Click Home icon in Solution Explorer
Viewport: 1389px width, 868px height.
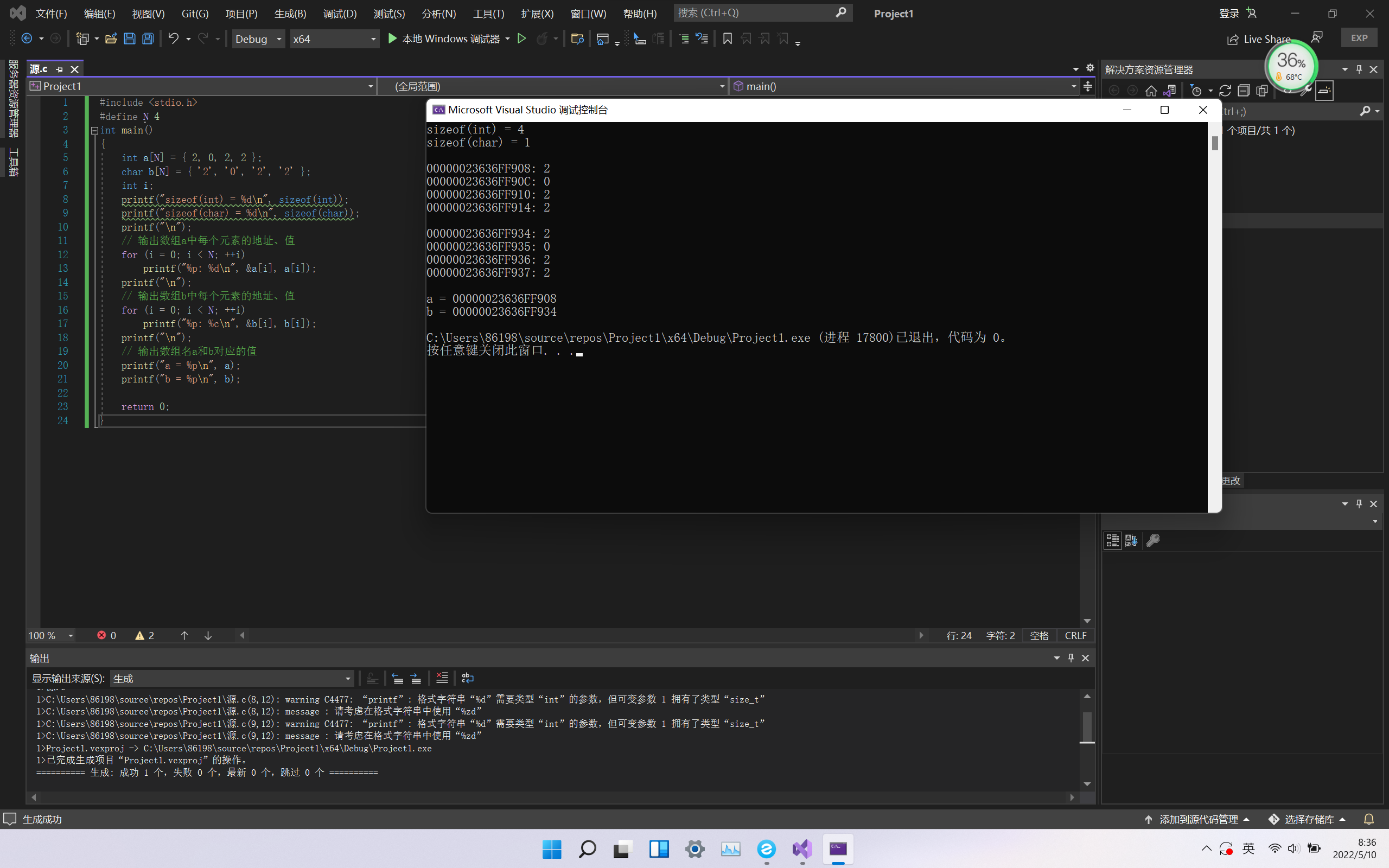[x=1151, y=91]
